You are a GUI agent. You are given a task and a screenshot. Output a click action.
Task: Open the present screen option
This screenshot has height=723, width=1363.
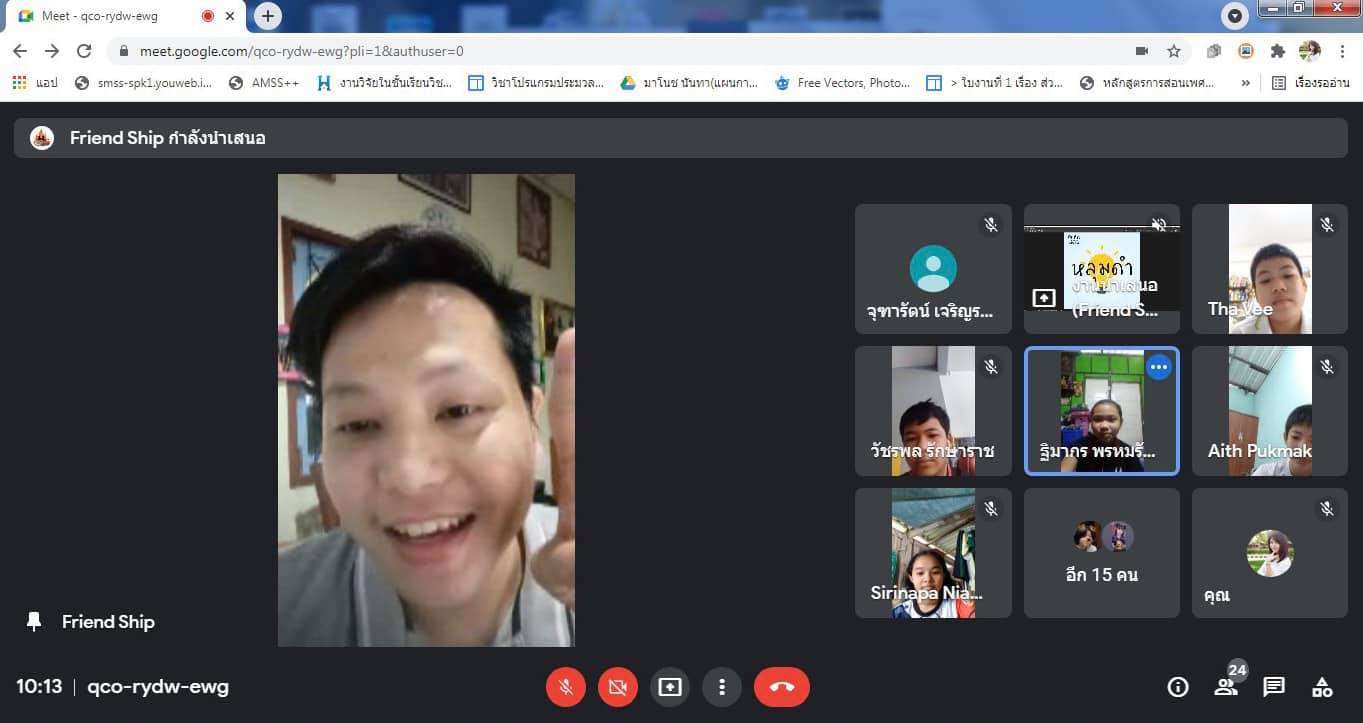point(669,687)
